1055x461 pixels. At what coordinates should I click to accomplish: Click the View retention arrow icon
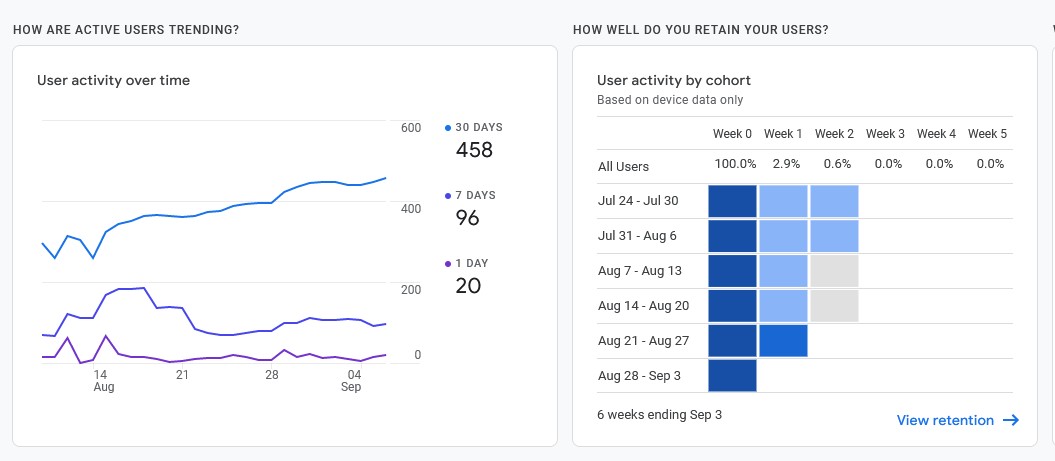tap(1010, 421)
